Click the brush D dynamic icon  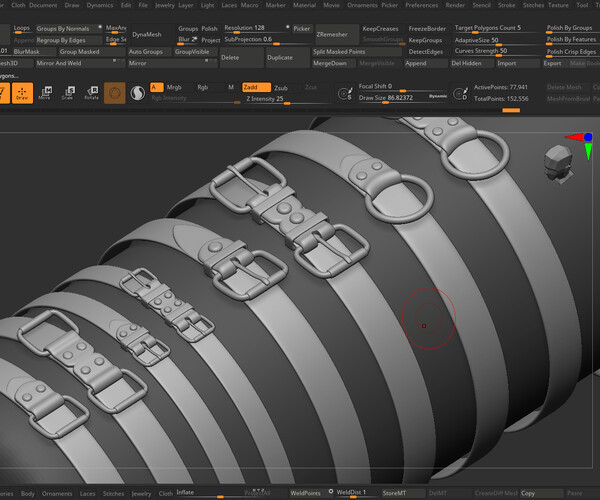pyautogui.click(x=460, y=94)
